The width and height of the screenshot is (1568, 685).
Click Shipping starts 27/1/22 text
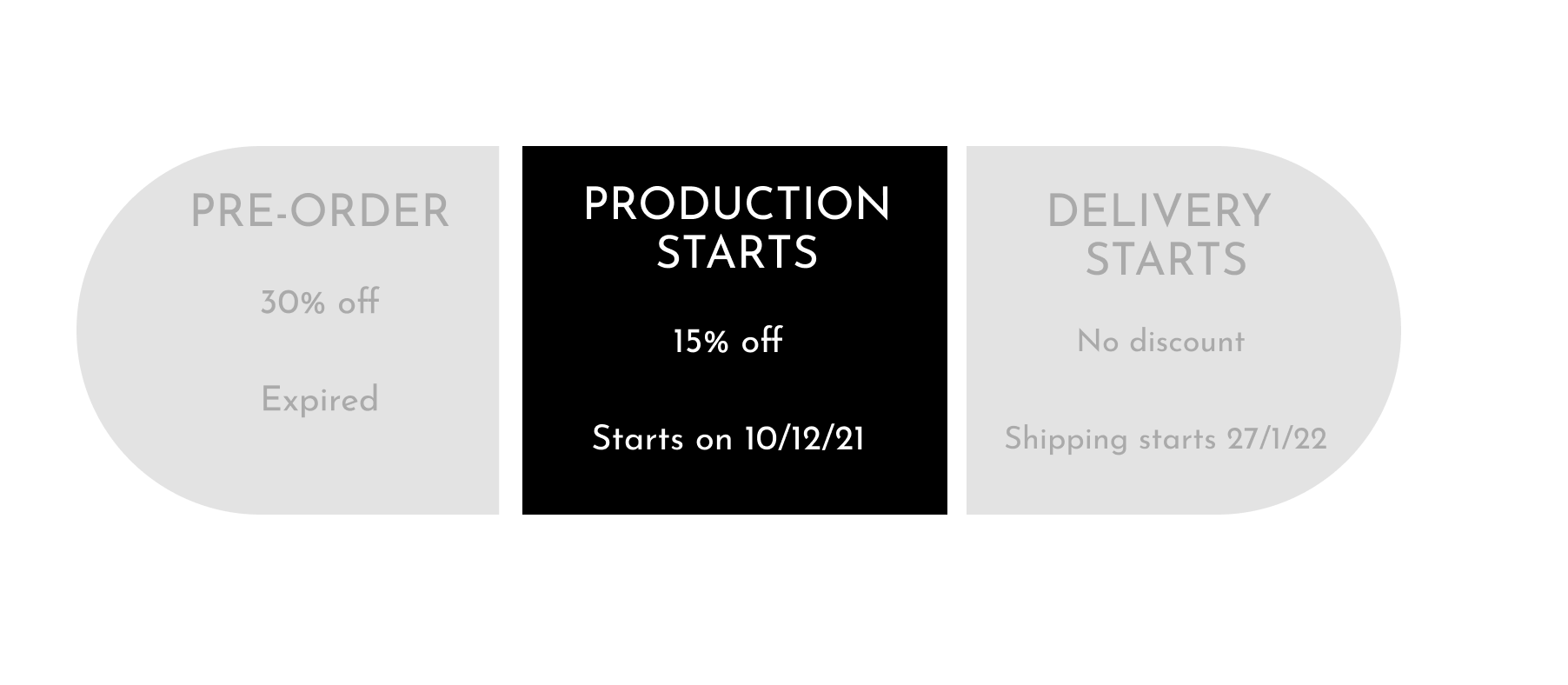(1166, 439)
